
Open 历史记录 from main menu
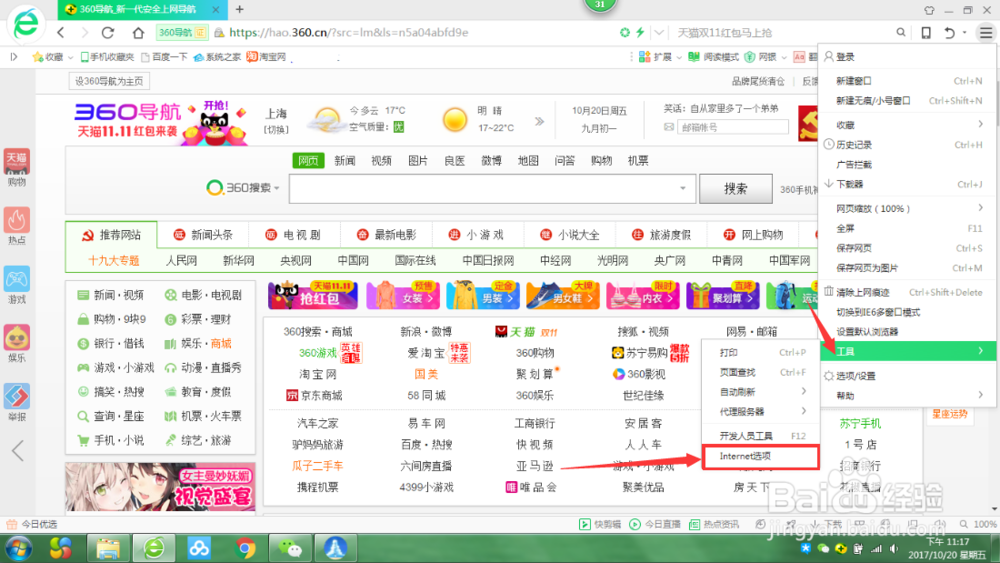(907, 145)
